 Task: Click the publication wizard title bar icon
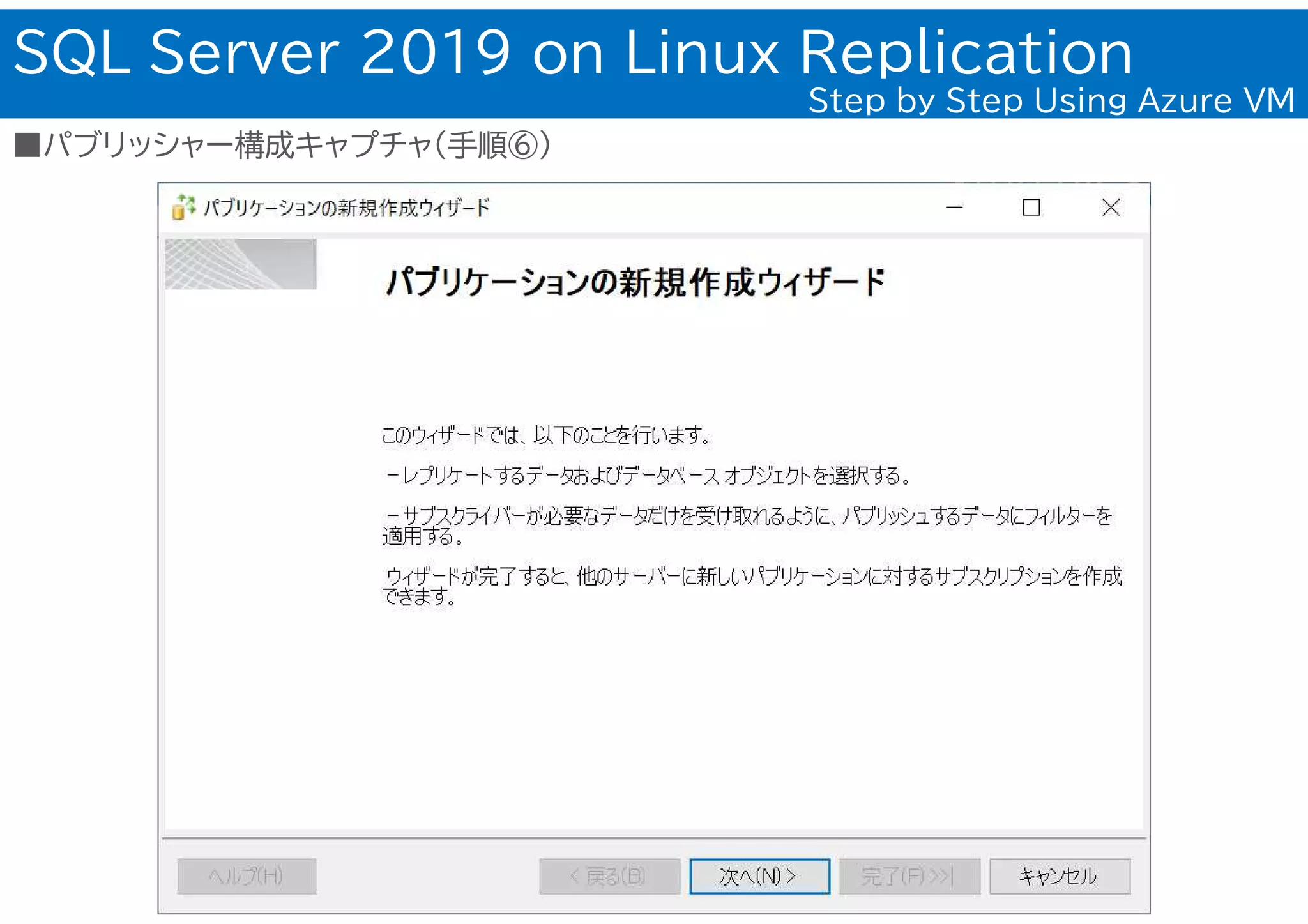(x=183, y=207)
